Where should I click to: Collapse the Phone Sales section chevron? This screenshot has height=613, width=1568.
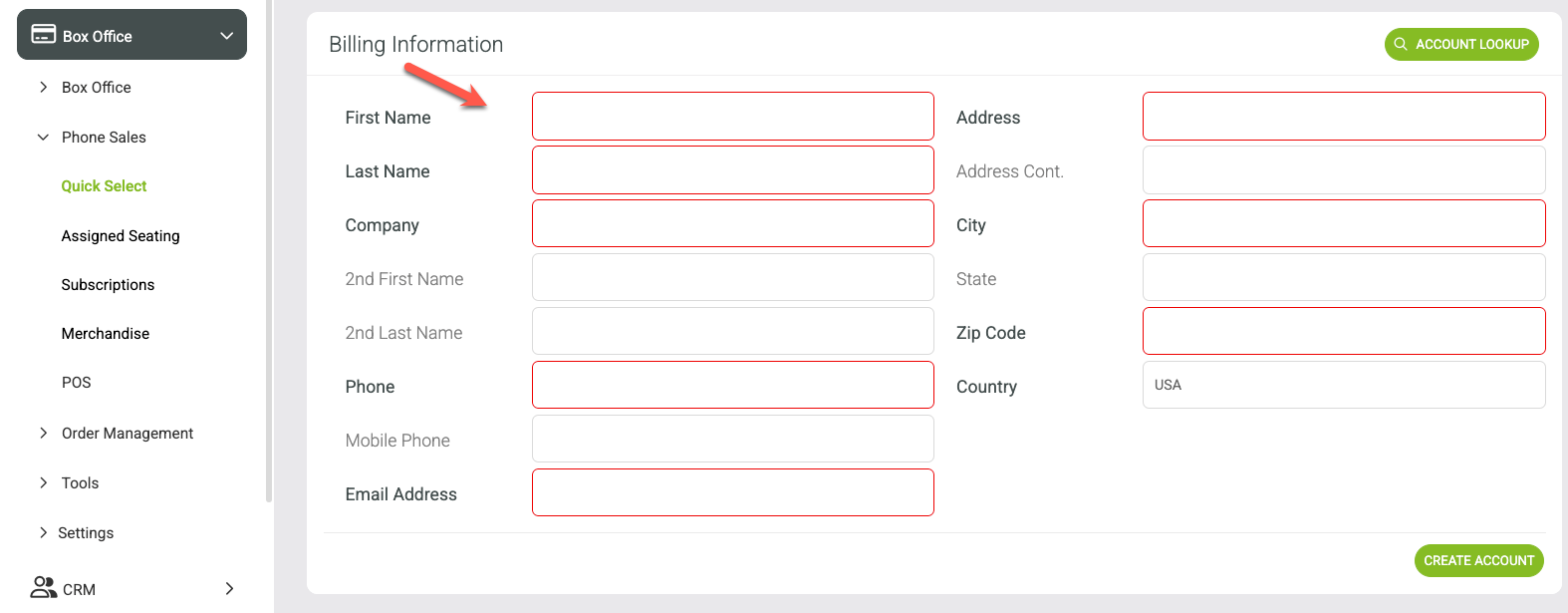43,137
